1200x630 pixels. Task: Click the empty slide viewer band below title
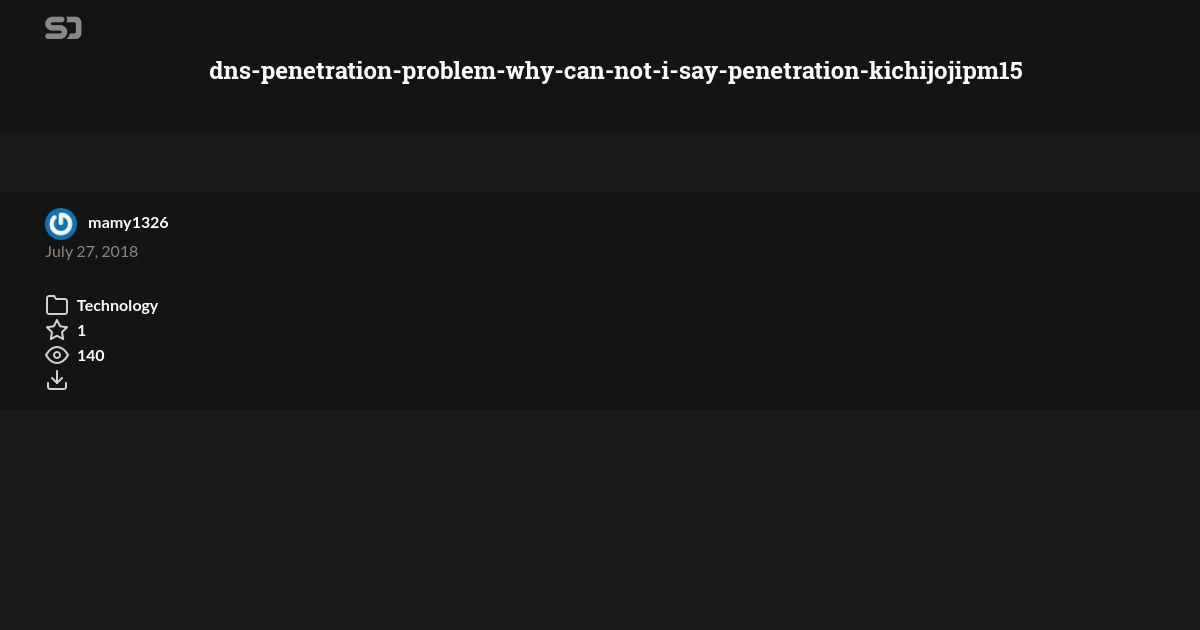click(600, 162)
